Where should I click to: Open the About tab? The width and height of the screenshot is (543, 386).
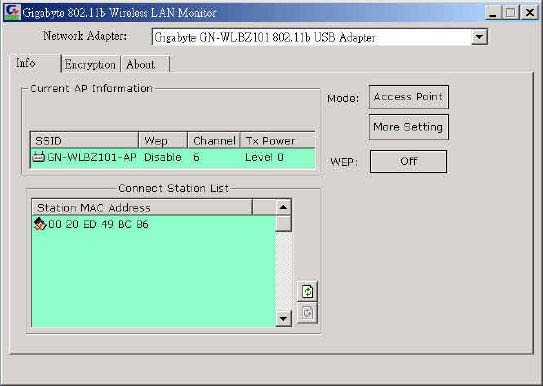(x=145, y=64)
